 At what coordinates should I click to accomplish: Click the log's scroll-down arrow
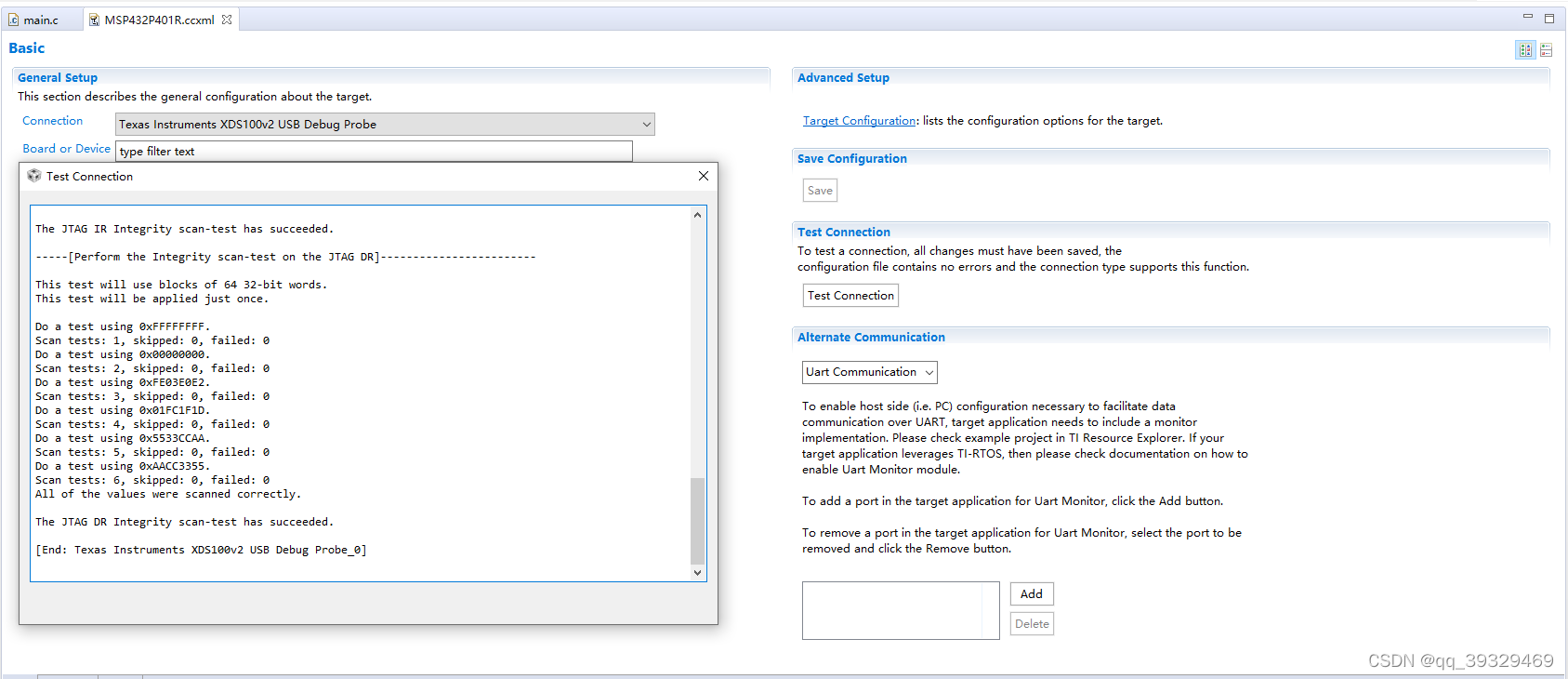pos(697,573)
